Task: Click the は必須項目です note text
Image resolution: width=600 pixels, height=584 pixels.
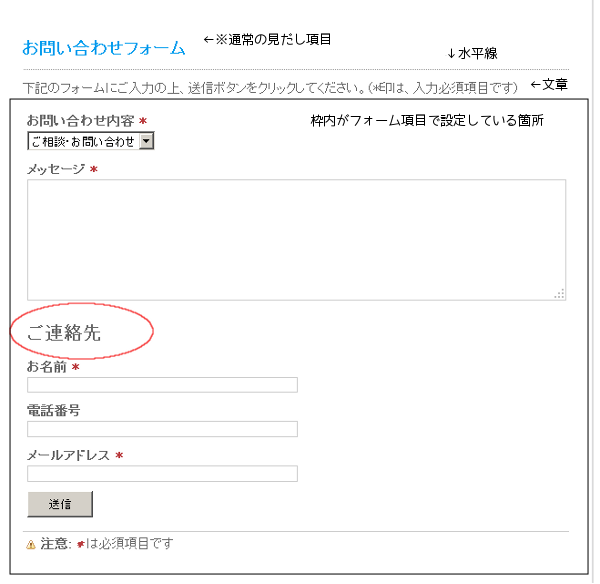Action: point(129,543)
